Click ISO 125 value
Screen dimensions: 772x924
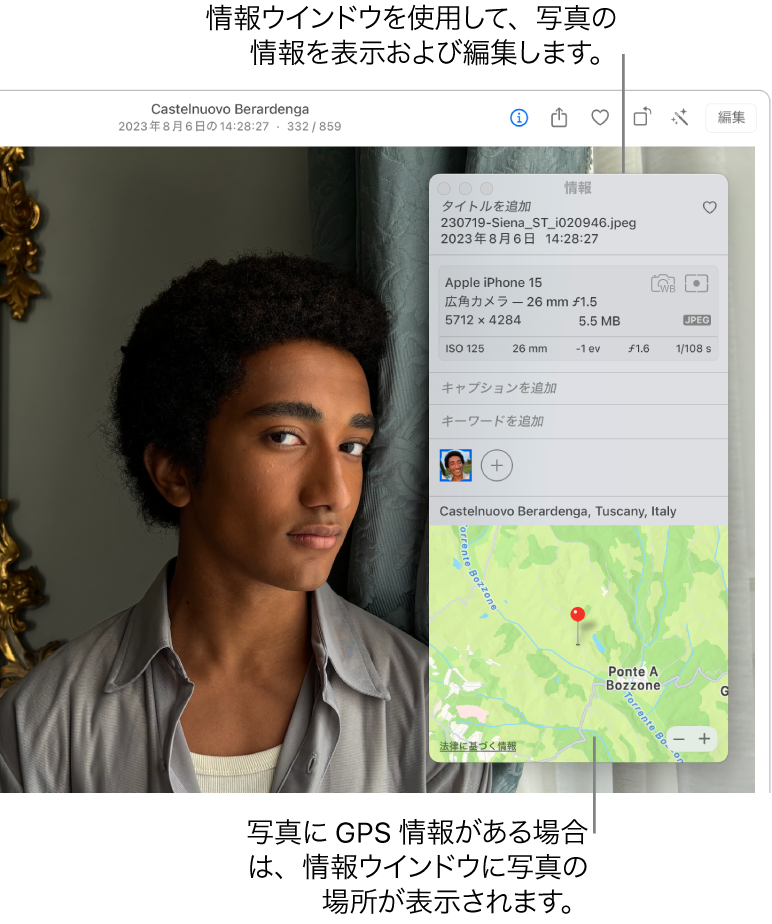pos(464,348)
